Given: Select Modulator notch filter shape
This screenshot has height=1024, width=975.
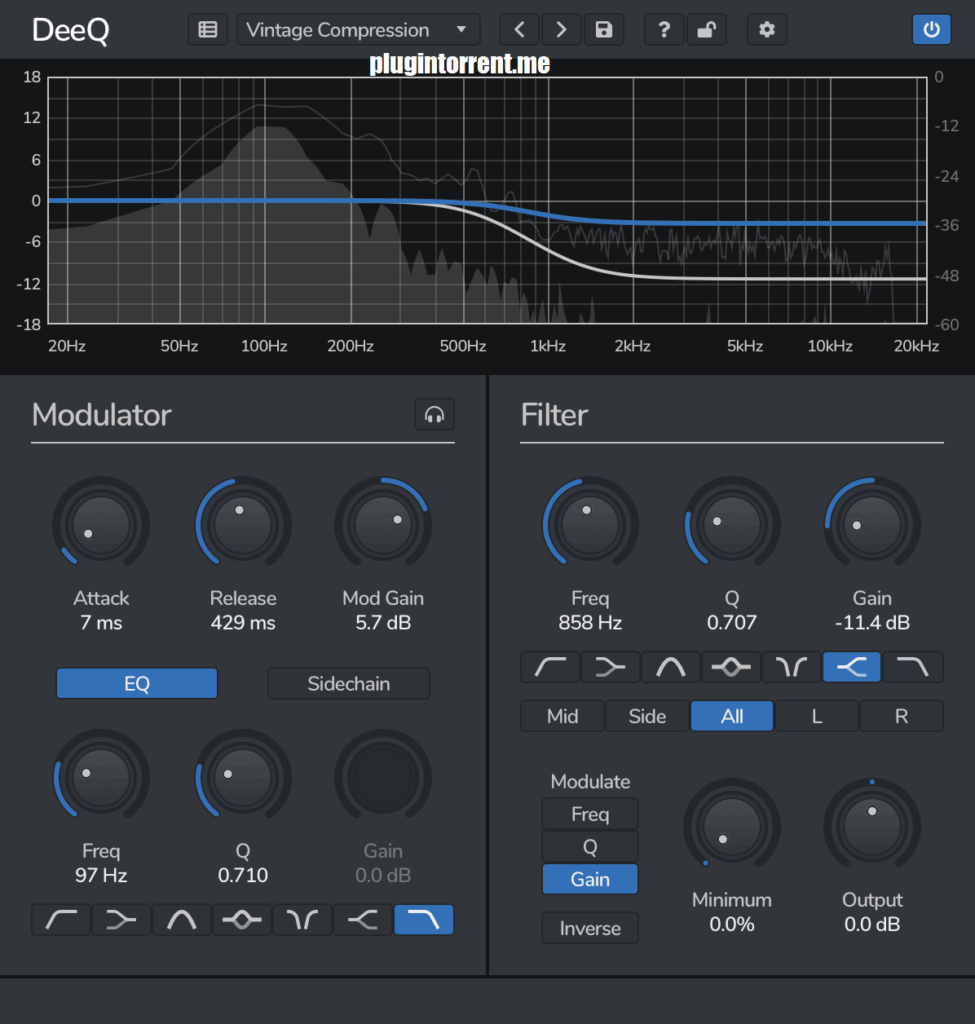Looking at the screenshot, I should click(302, 920).
